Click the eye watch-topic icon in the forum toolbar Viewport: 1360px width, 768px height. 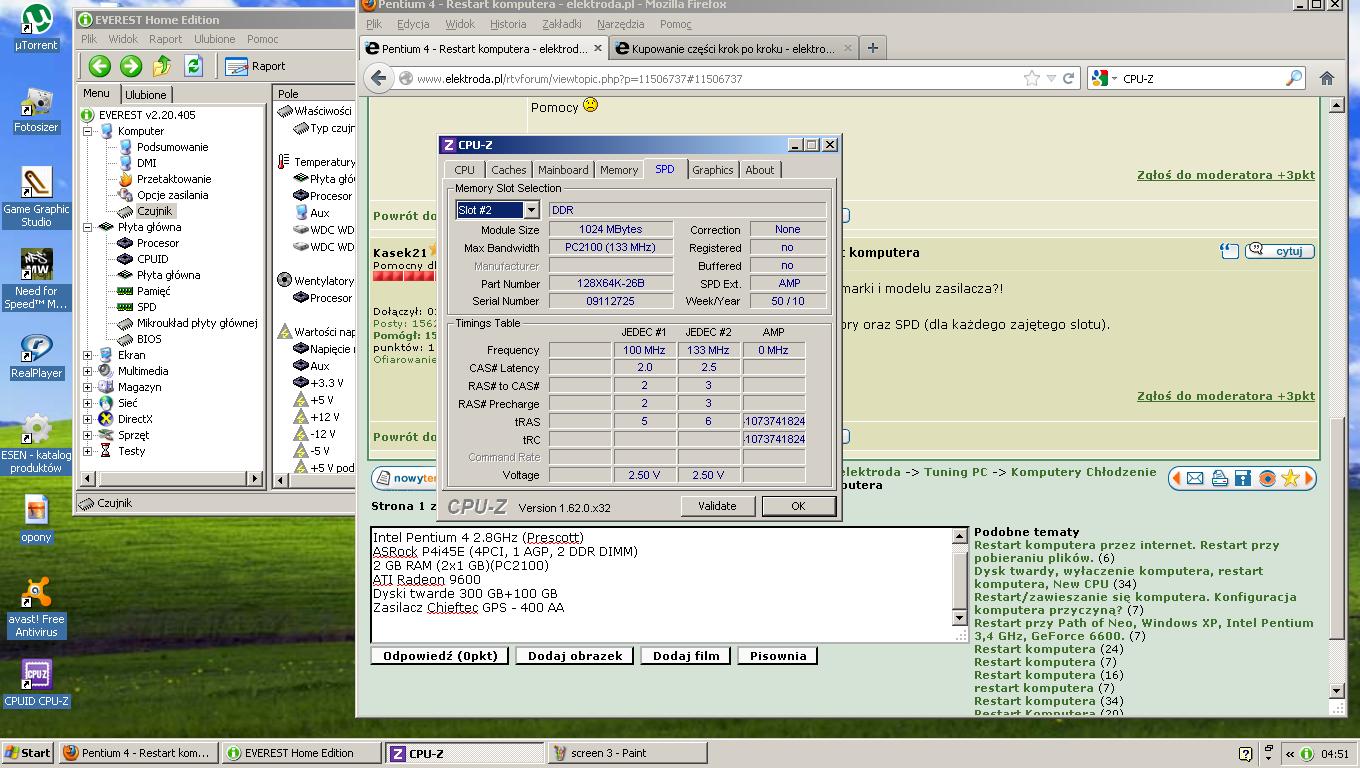(1267, 478)
